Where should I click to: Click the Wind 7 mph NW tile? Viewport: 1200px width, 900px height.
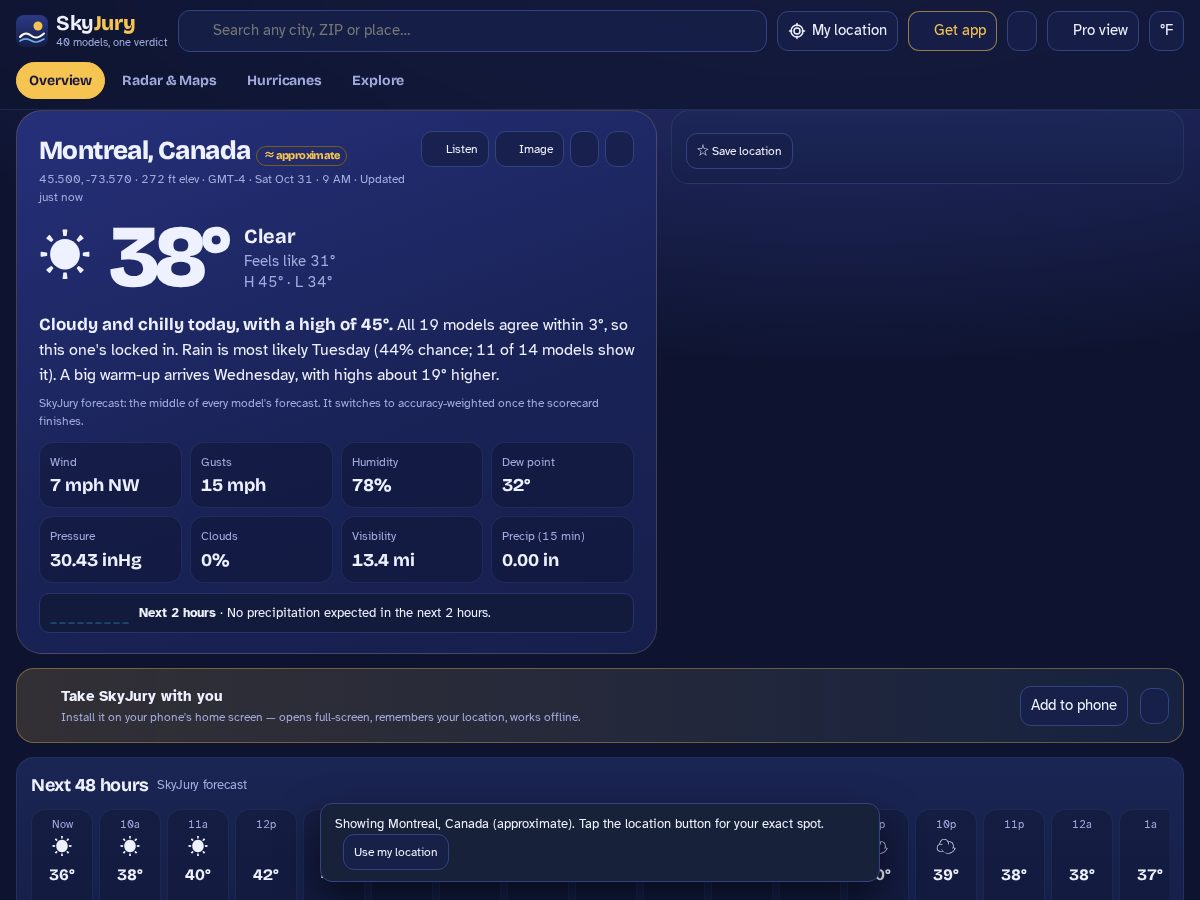(110, 475)
